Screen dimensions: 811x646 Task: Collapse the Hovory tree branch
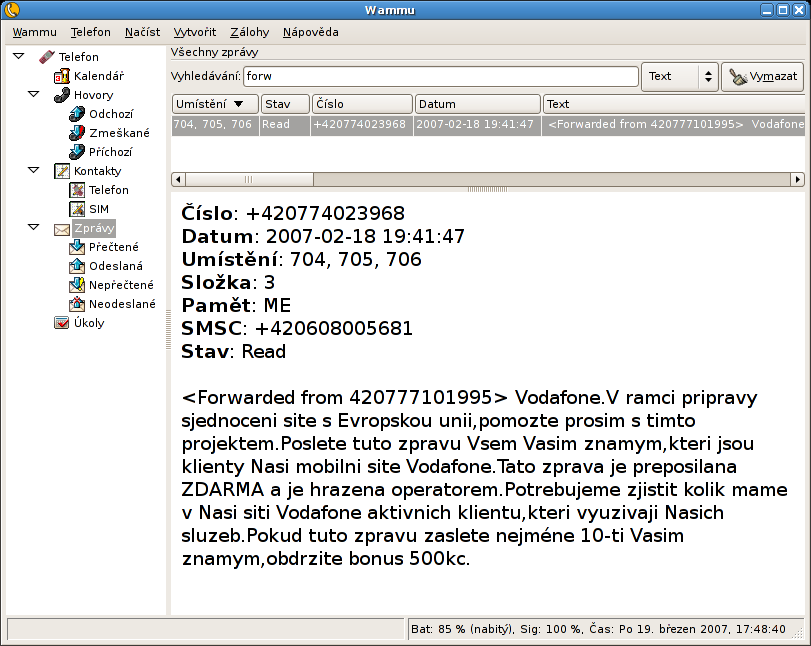click(x=34, y=94)
